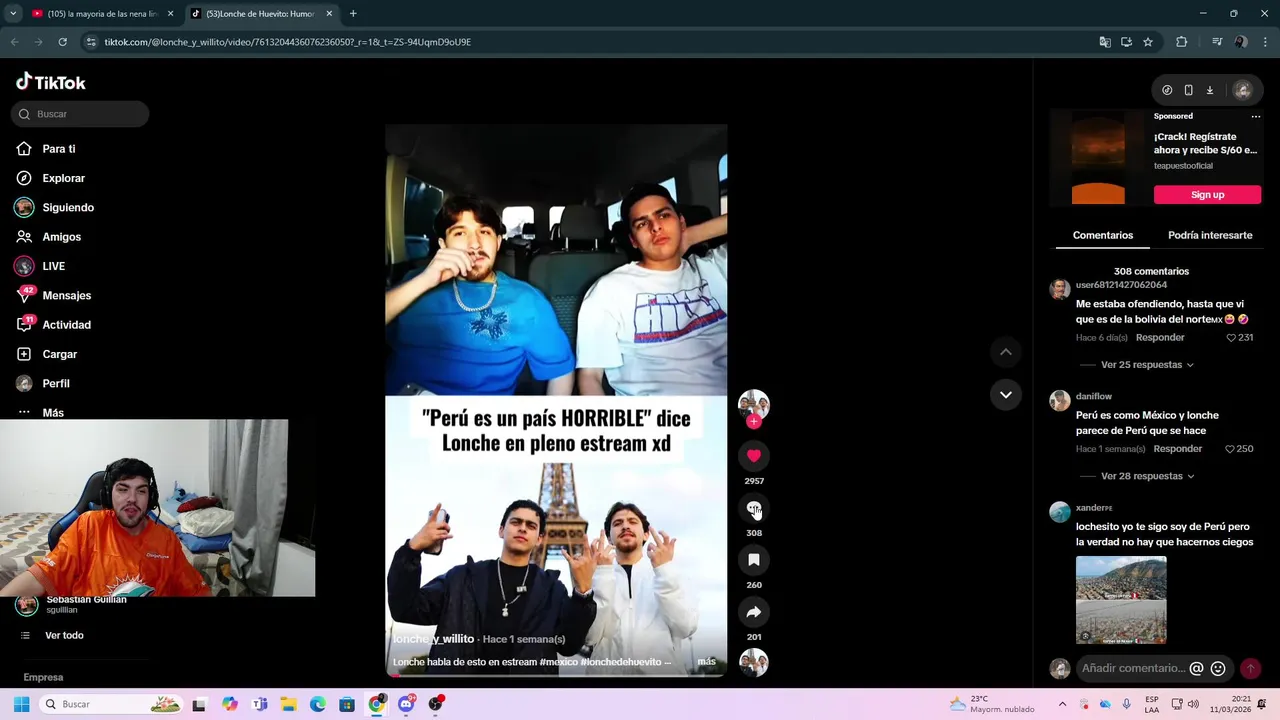Show hidden tray icons chevron
1280x720 pixels.
[1062, 704]
